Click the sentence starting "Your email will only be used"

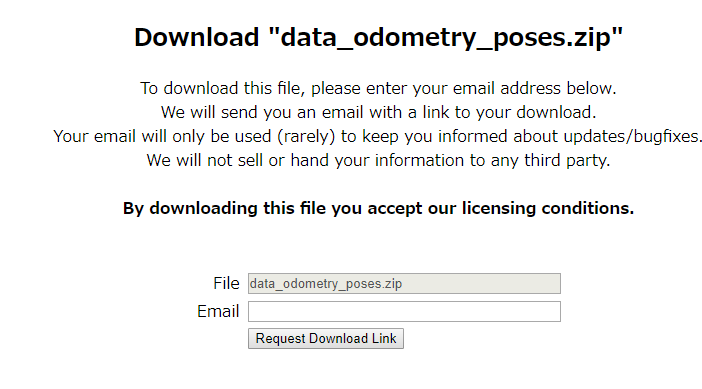(377, 137)
